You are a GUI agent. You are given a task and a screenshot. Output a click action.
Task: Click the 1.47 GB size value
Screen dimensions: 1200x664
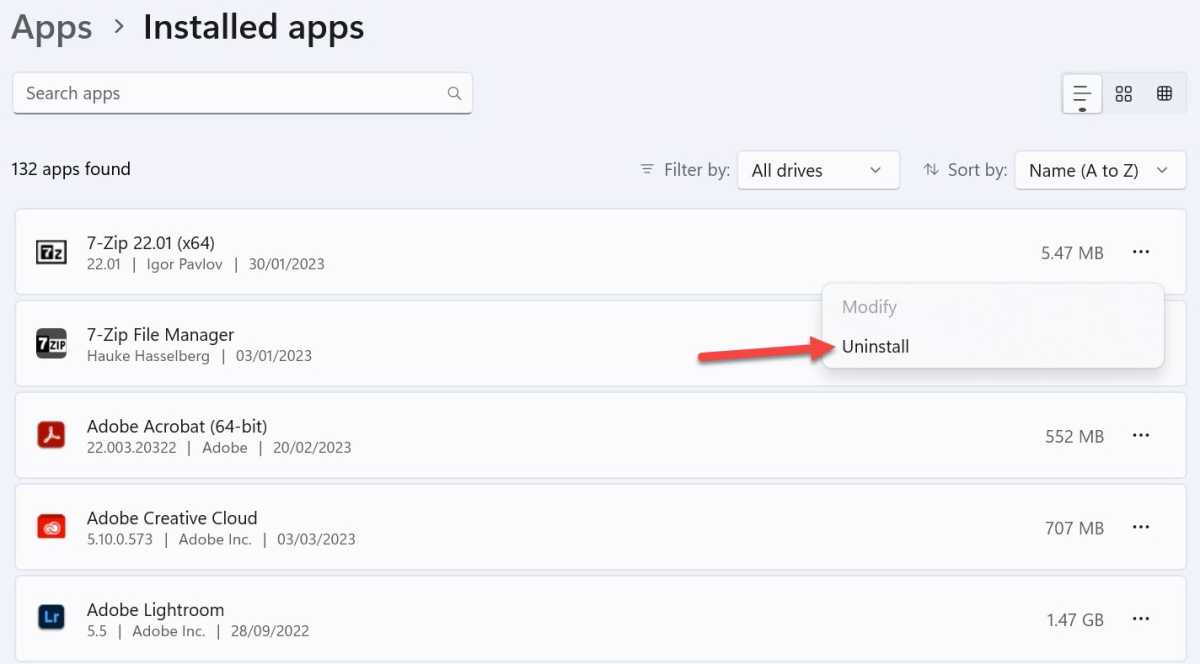point(1075,620)
